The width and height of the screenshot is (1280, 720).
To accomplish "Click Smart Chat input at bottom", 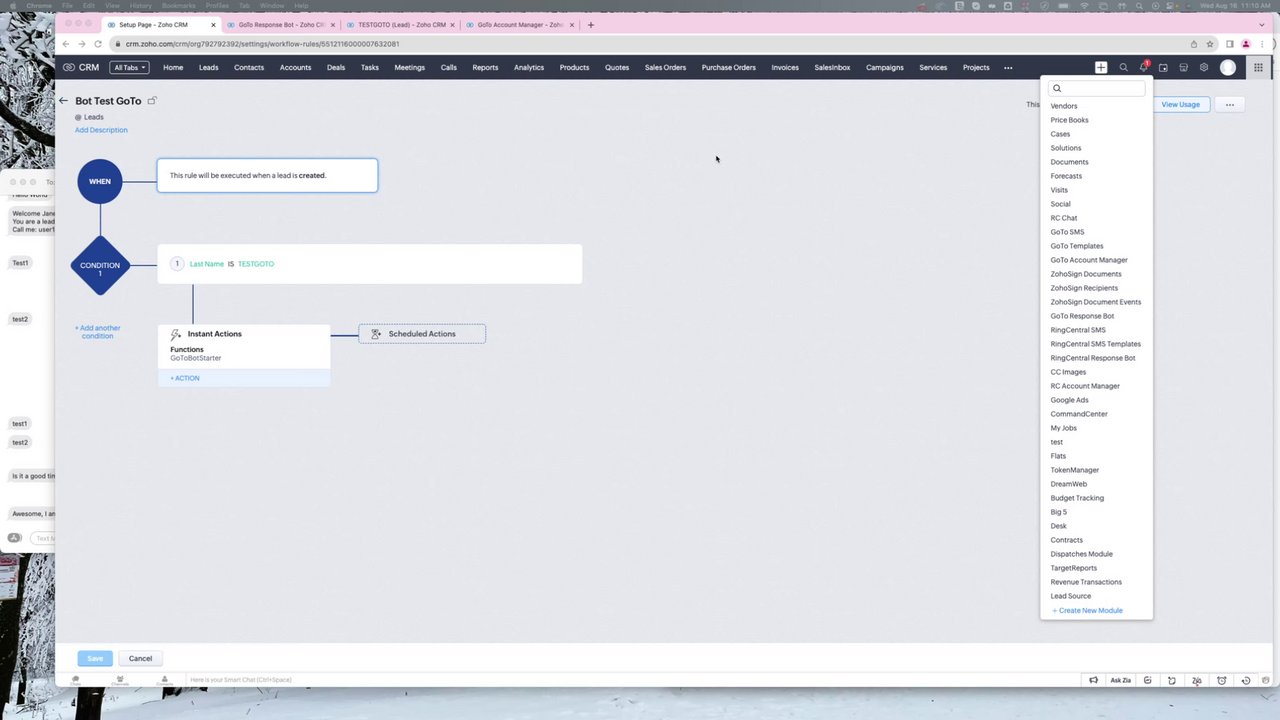I will 240,680.
